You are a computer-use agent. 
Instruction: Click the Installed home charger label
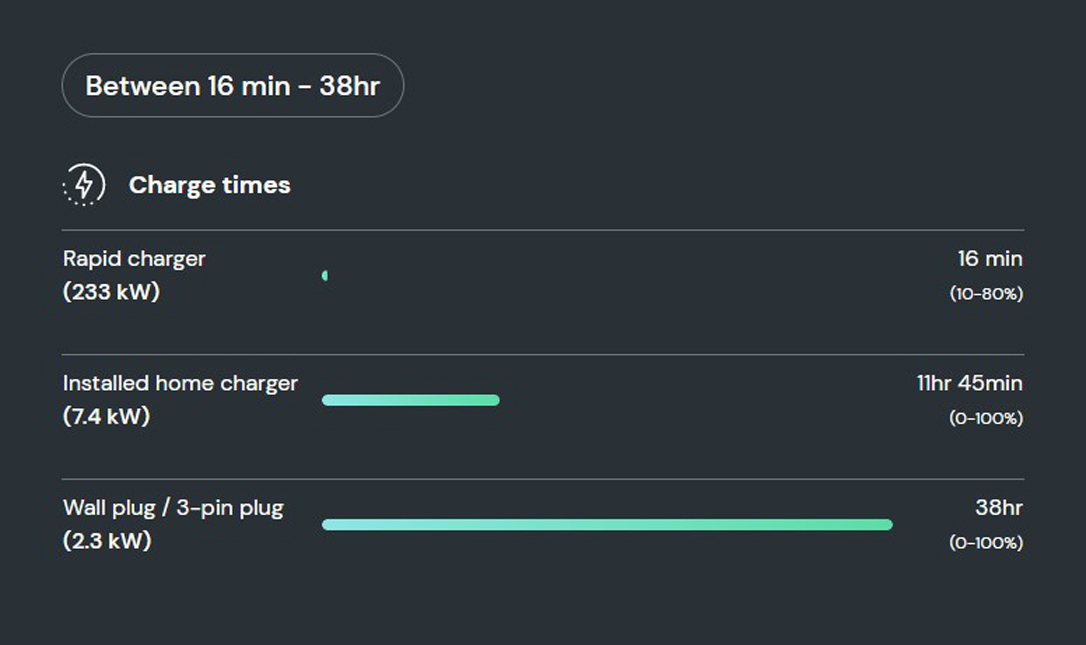click(x=180, y=383)
